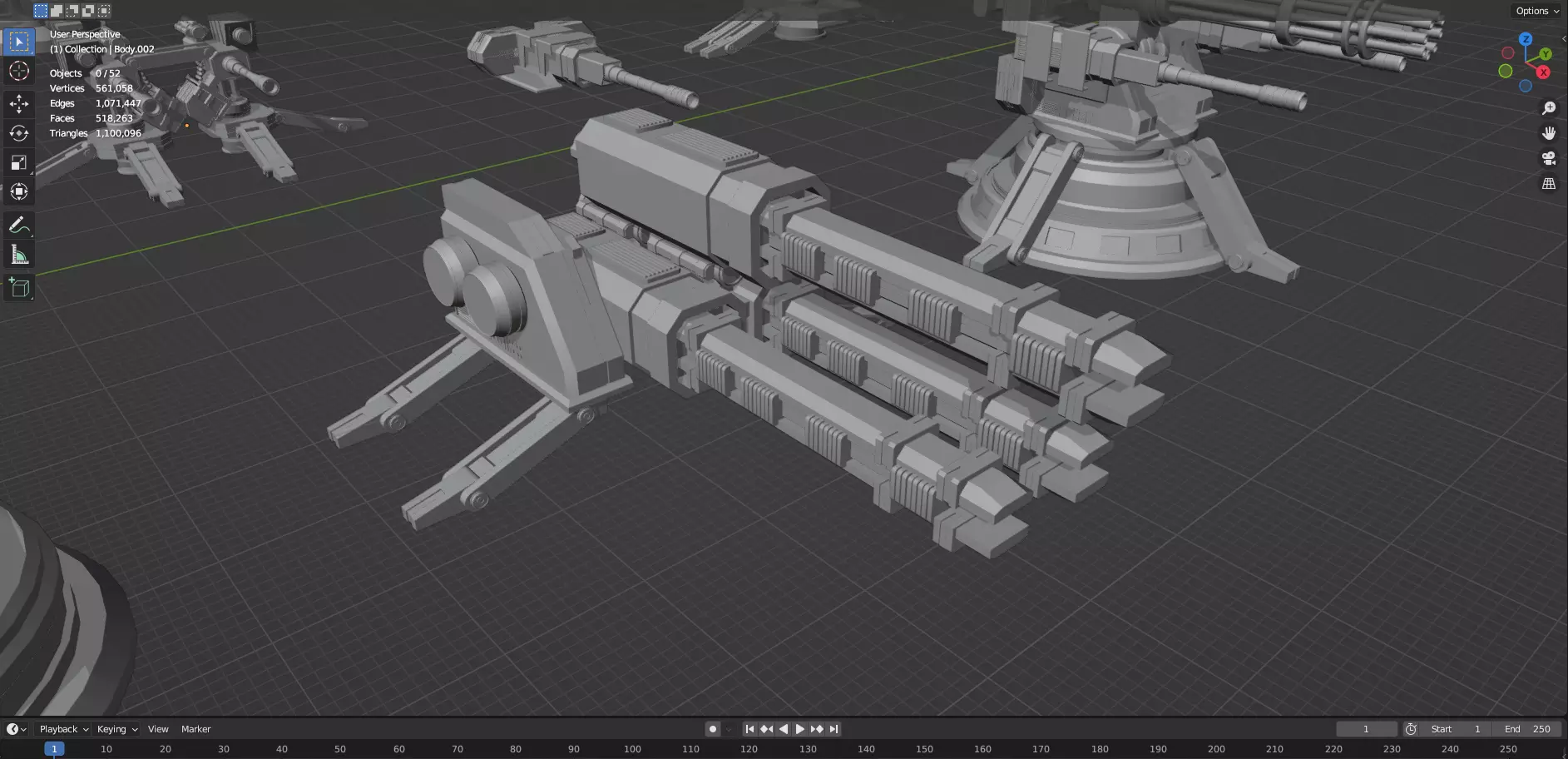Image resolution: width=1568 pixels, height=759 pixels.
Task: Click the End frame field
Action: point(1526,729)
